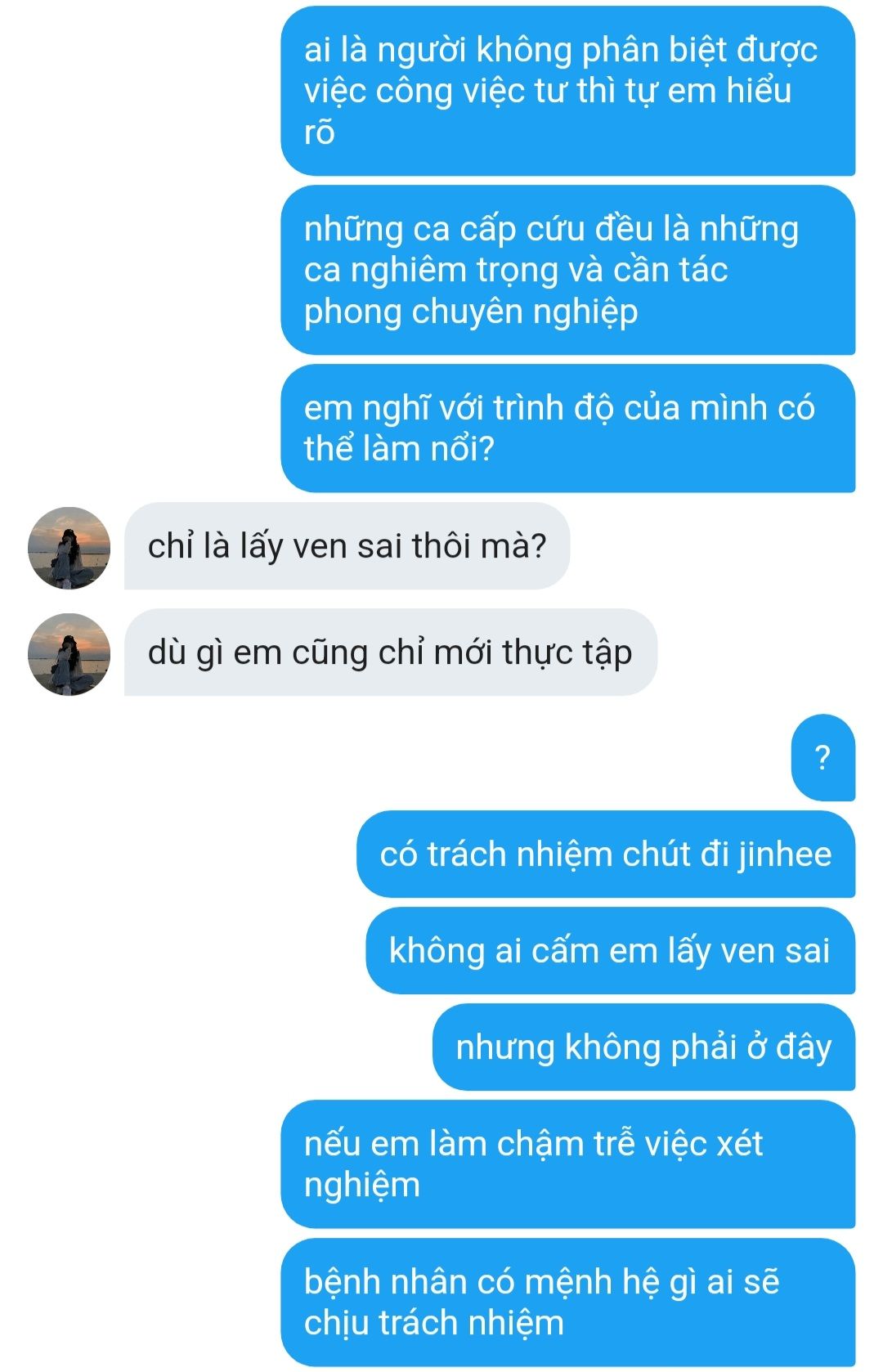Select bubble "có trách nhiệm chút đi jinhee"

coord(605,854)
